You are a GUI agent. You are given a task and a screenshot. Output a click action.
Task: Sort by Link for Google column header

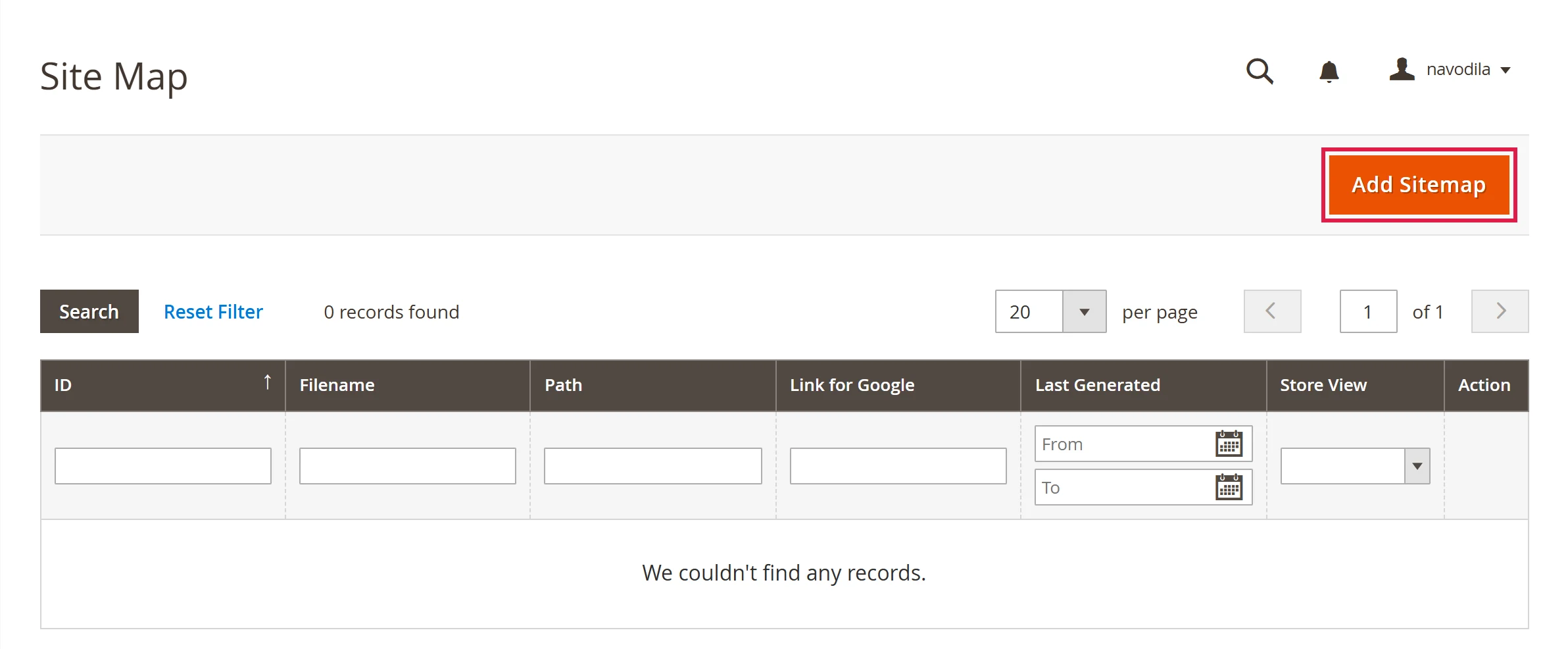click(x=898, y=385)
